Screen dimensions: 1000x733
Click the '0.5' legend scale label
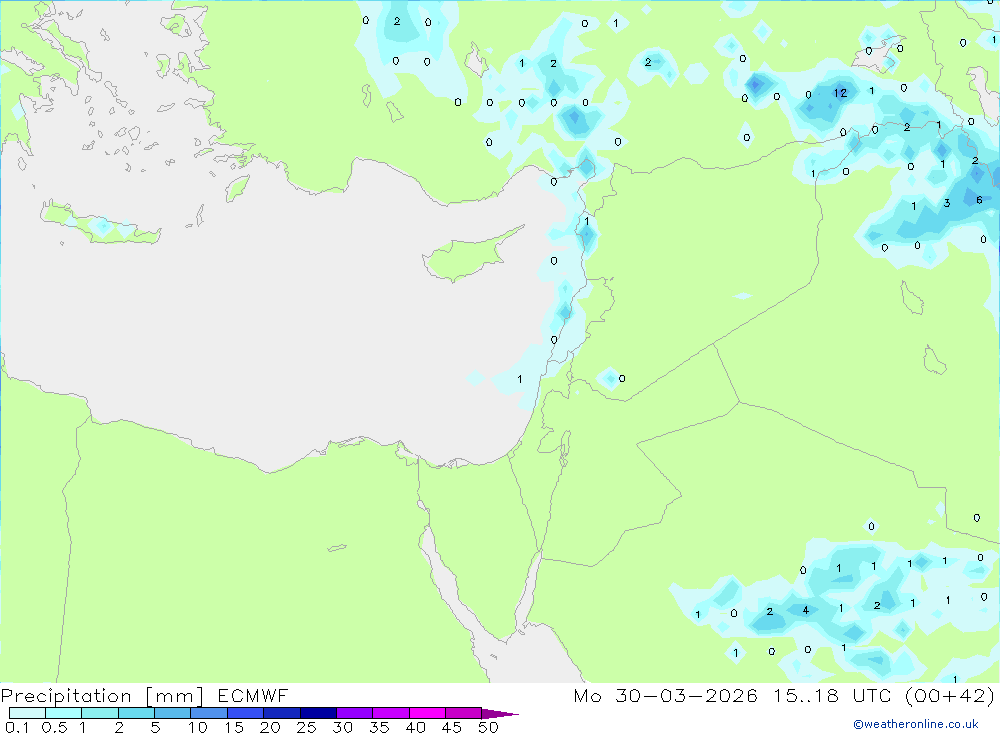[x=54, y=727]
